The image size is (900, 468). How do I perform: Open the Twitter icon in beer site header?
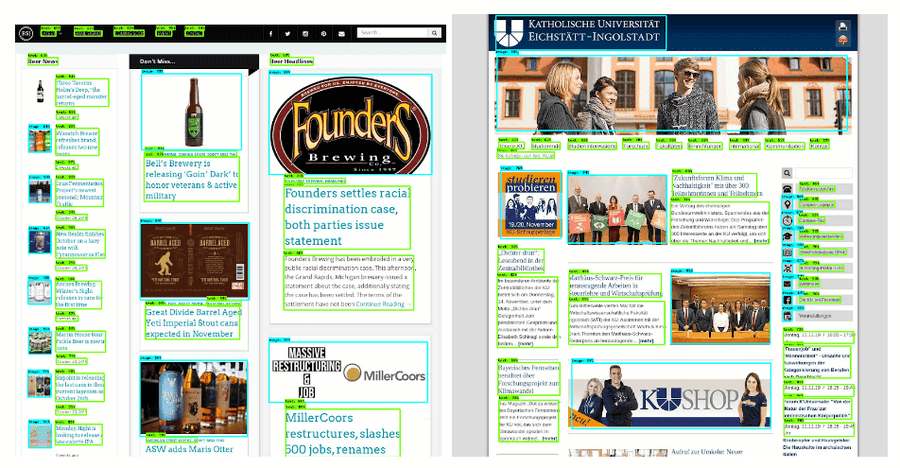tap(288, 34)
